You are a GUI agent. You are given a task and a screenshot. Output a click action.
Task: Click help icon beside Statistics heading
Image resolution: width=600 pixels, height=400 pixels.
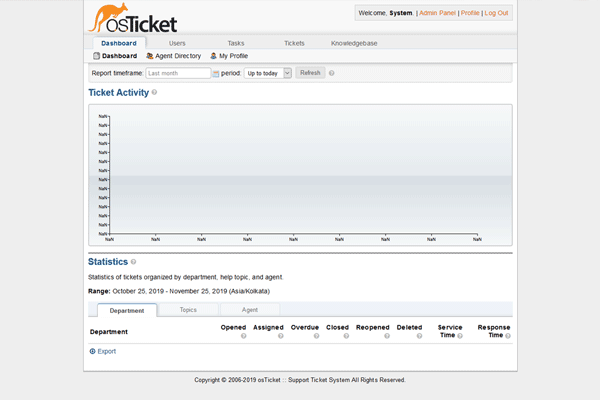pos(134,262)
